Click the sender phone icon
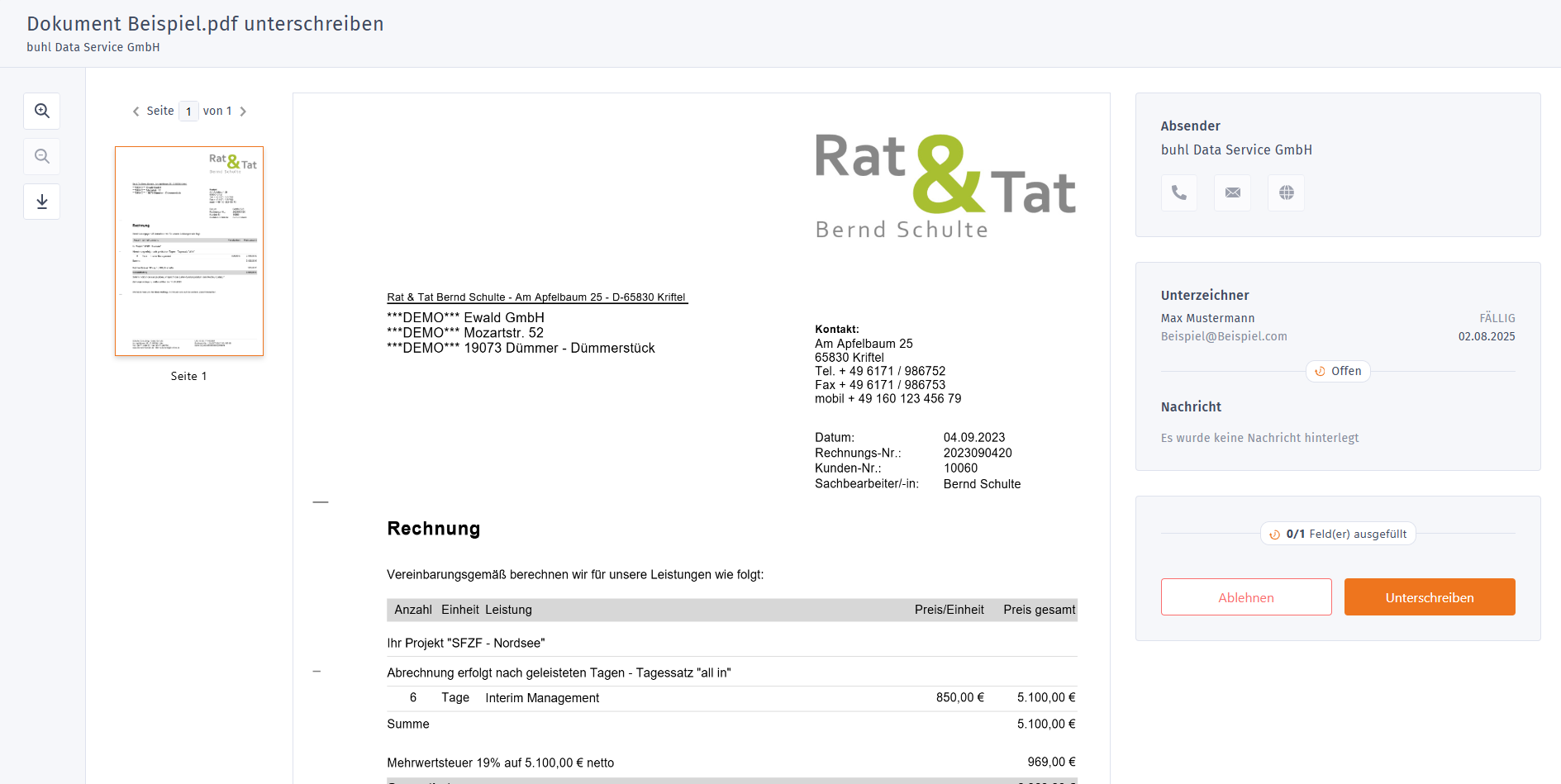 (x=1179, y=192)
